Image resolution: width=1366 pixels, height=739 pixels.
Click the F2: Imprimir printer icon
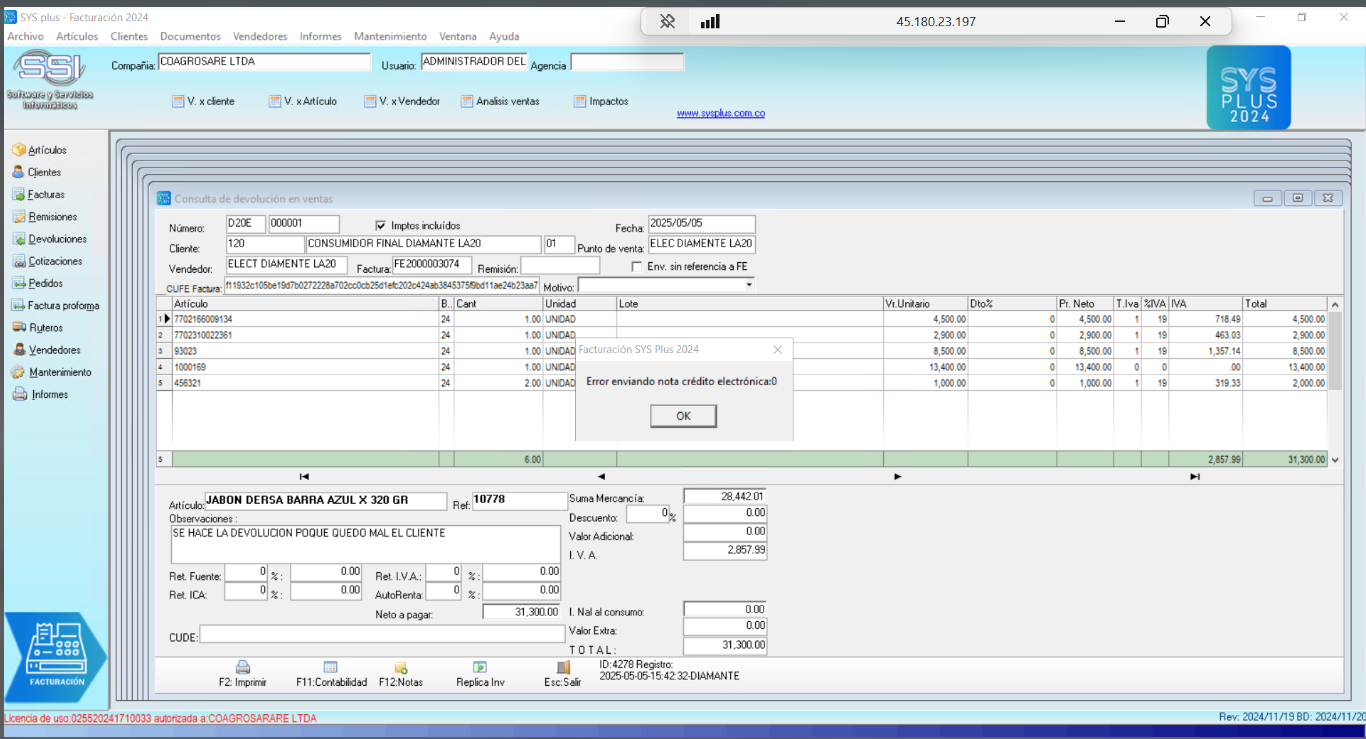click(242, 667)
